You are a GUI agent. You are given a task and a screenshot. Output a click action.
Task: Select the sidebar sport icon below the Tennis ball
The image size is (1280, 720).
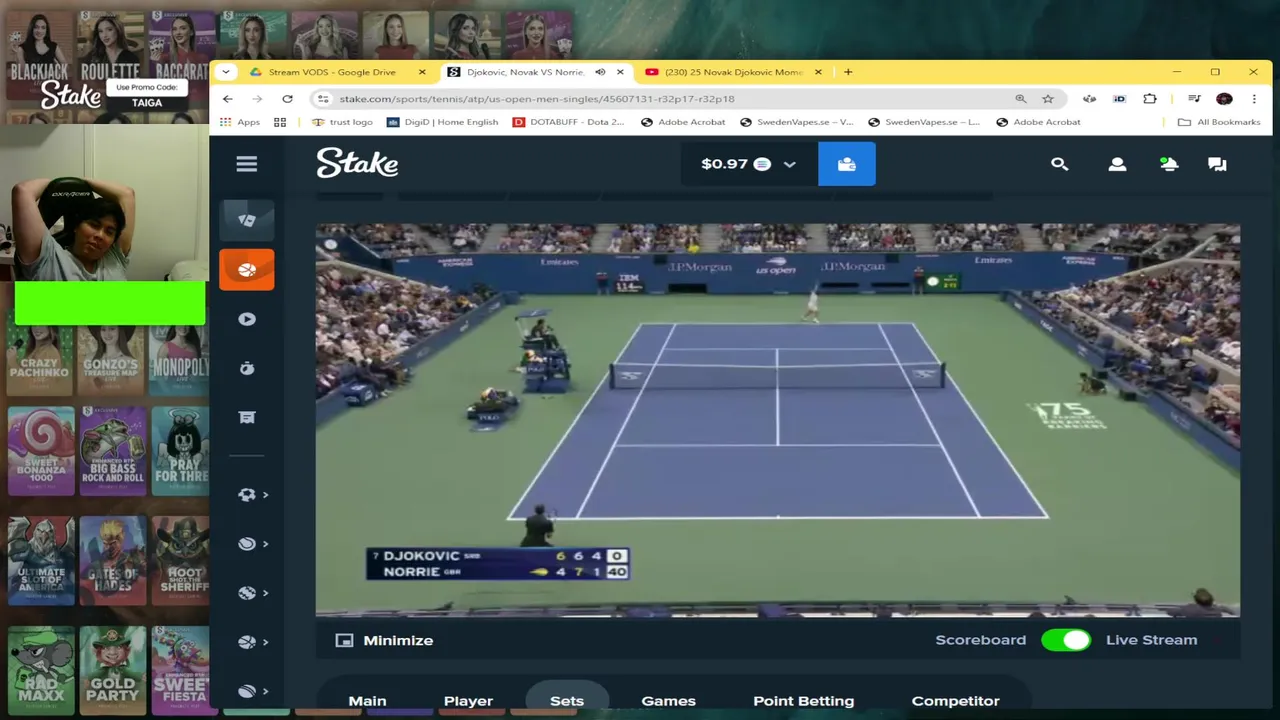pyautogui.click(x=247, y=593)
